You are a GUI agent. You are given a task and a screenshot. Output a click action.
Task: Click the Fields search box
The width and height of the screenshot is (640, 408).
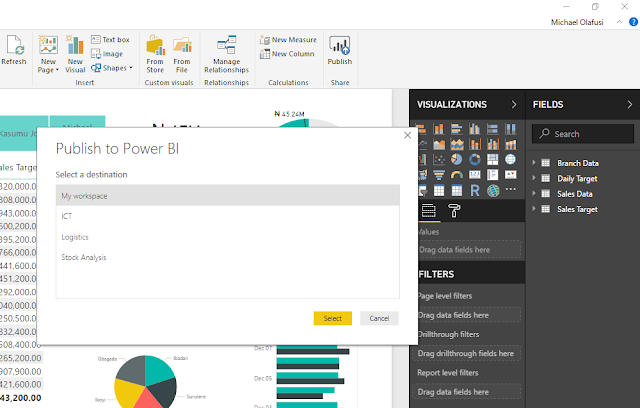[583, 134]
